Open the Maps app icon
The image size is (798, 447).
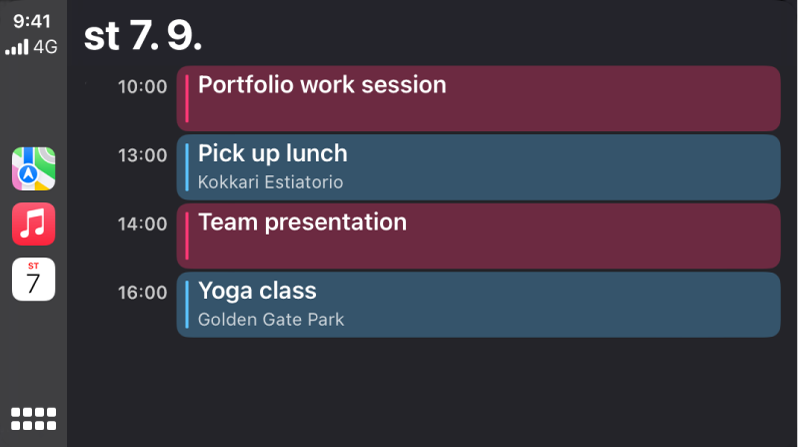click(x=33, y=168)
